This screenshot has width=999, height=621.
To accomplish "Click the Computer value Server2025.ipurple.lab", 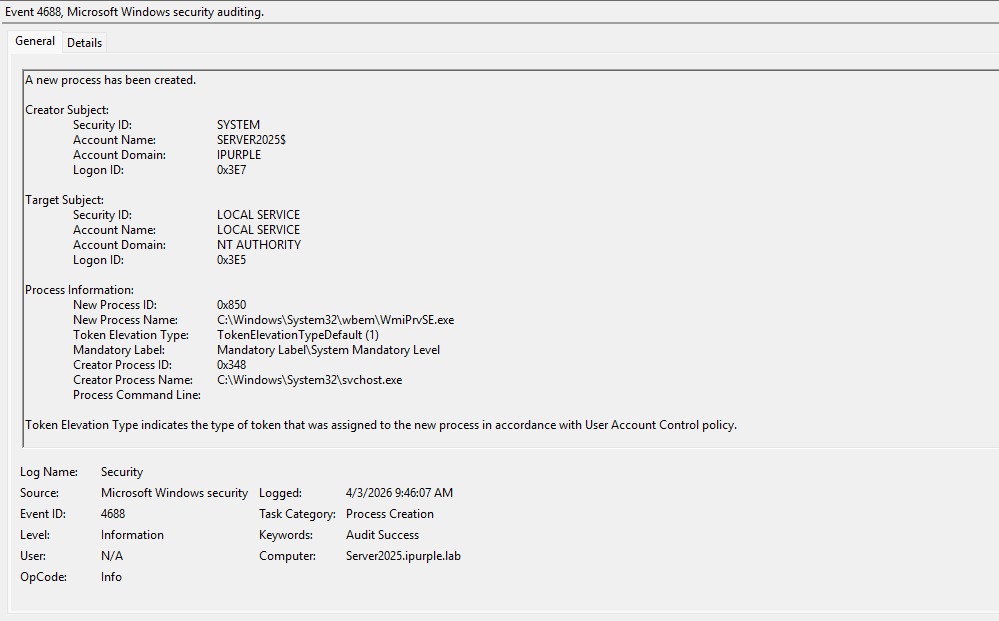I will (403, 556).
